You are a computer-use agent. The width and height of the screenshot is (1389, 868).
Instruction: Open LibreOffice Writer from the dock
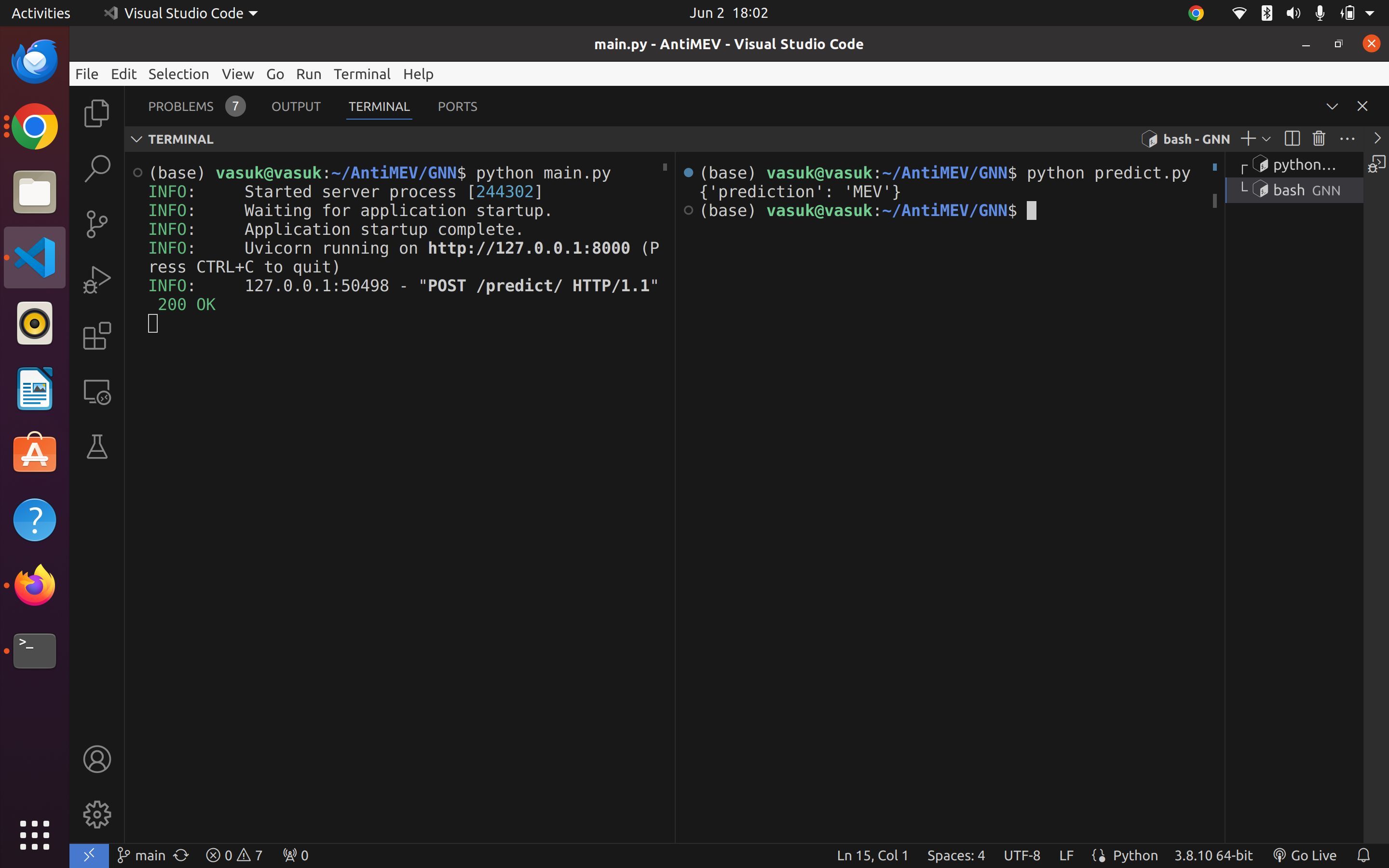point(34,389)
